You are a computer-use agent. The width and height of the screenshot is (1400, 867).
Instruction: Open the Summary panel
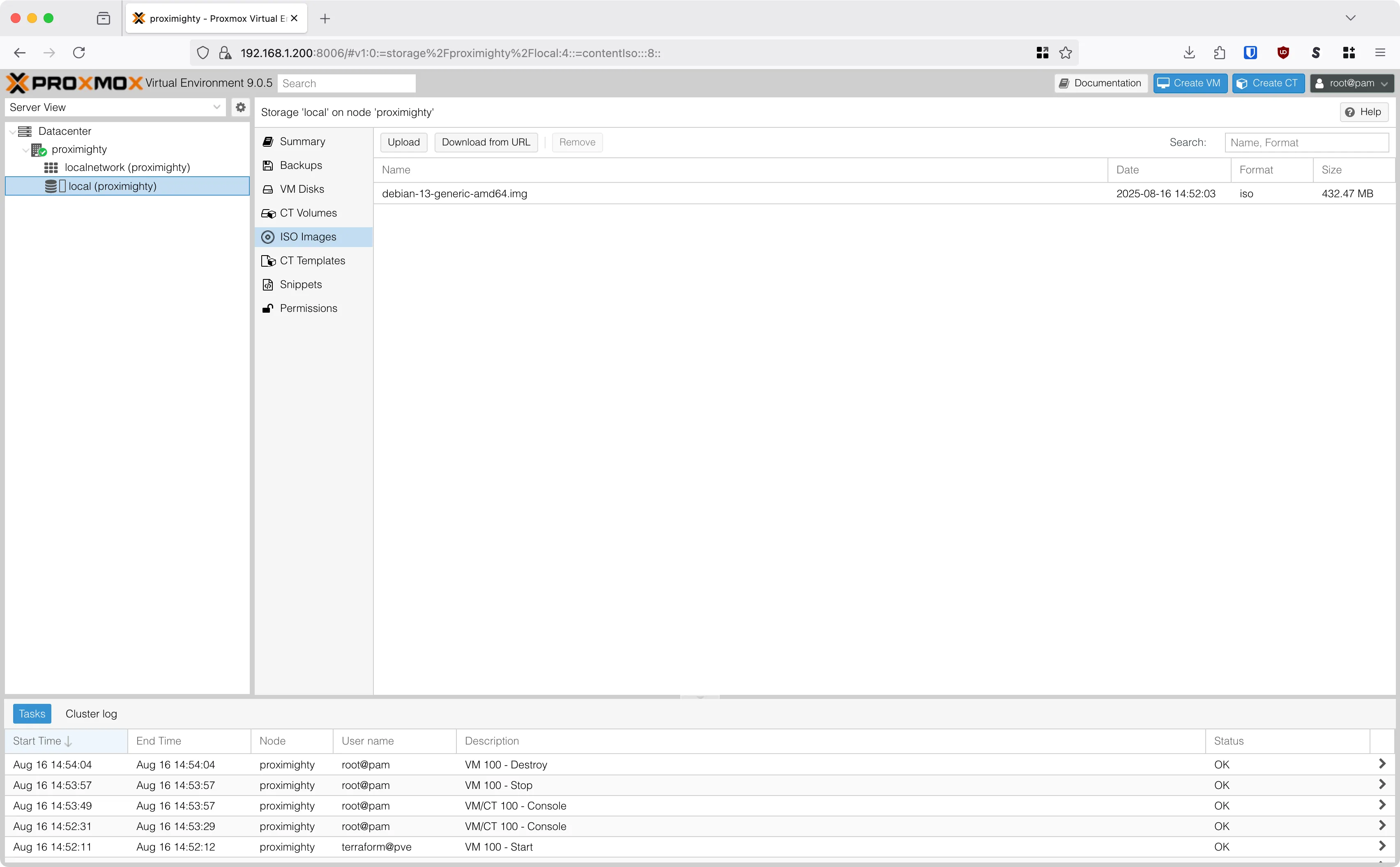303,141
